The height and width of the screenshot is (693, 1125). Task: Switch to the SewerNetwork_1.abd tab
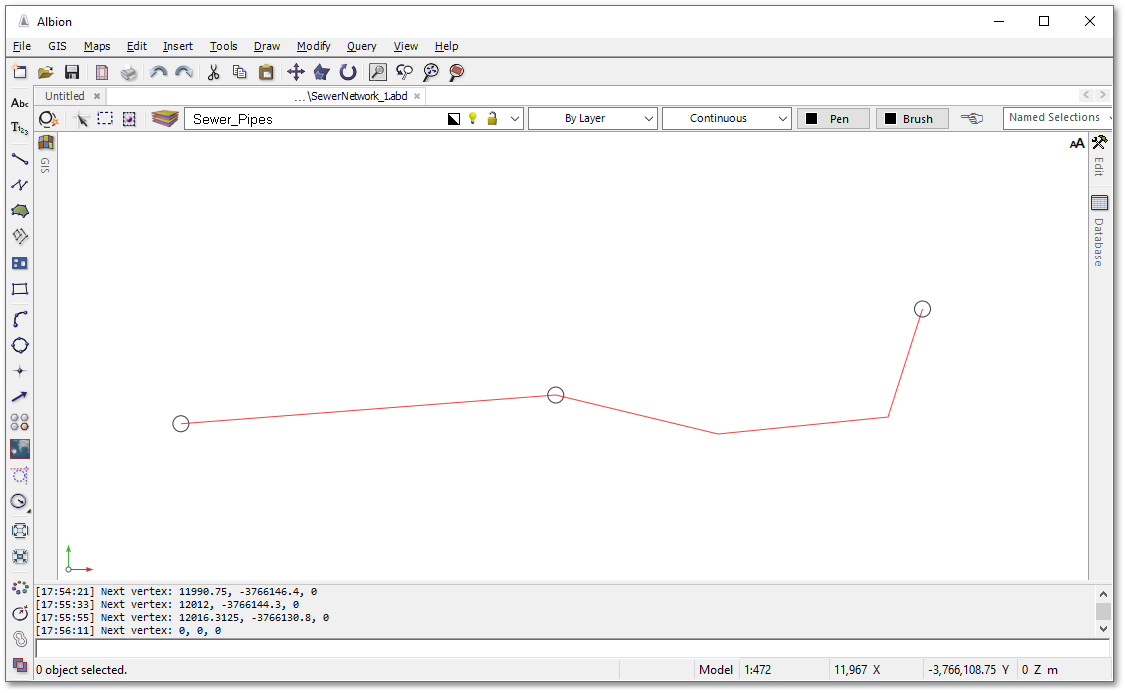click(x=351, y=96)
